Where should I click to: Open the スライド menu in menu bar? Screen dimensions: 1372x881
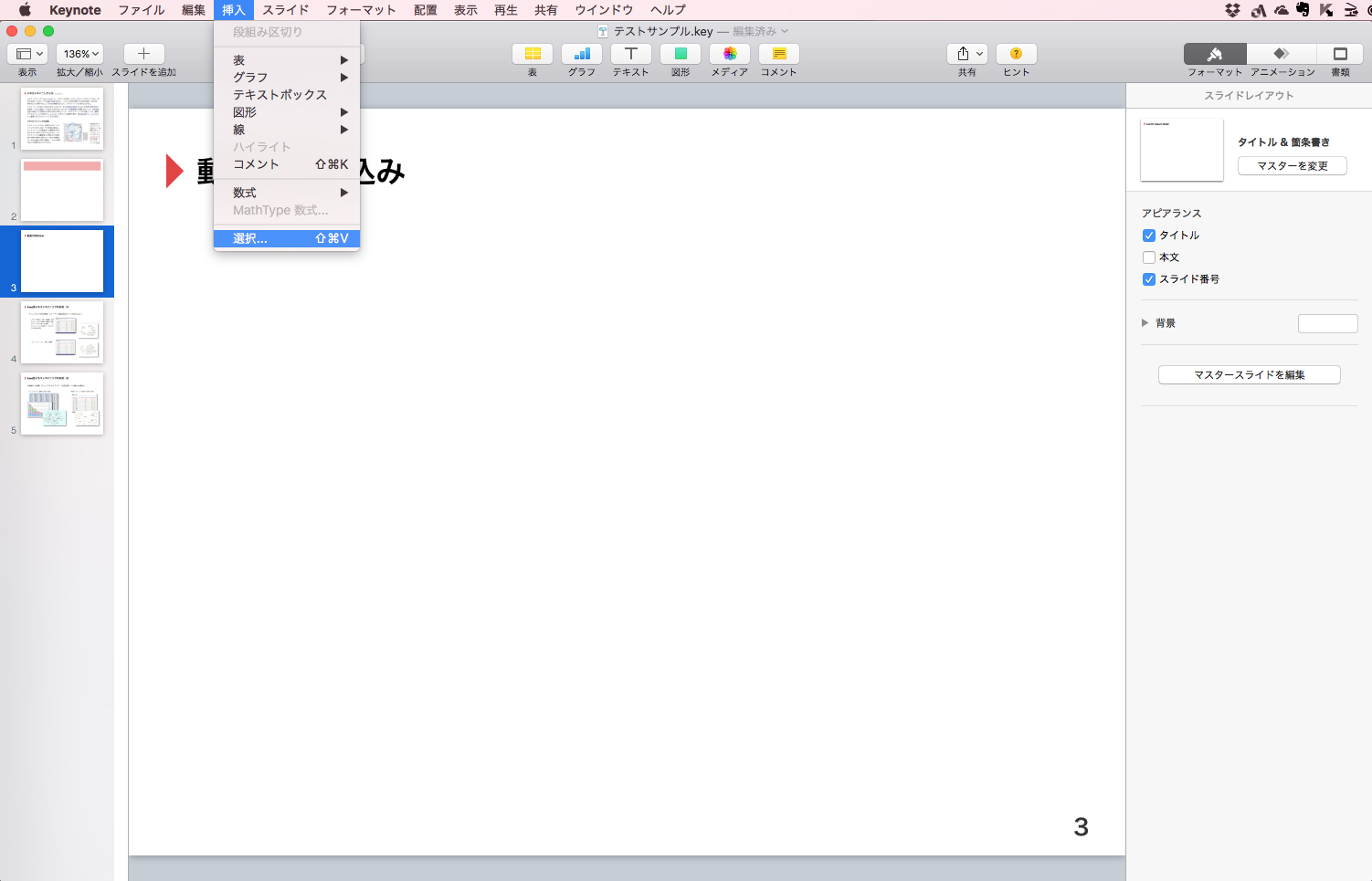(x=285, y=10)
